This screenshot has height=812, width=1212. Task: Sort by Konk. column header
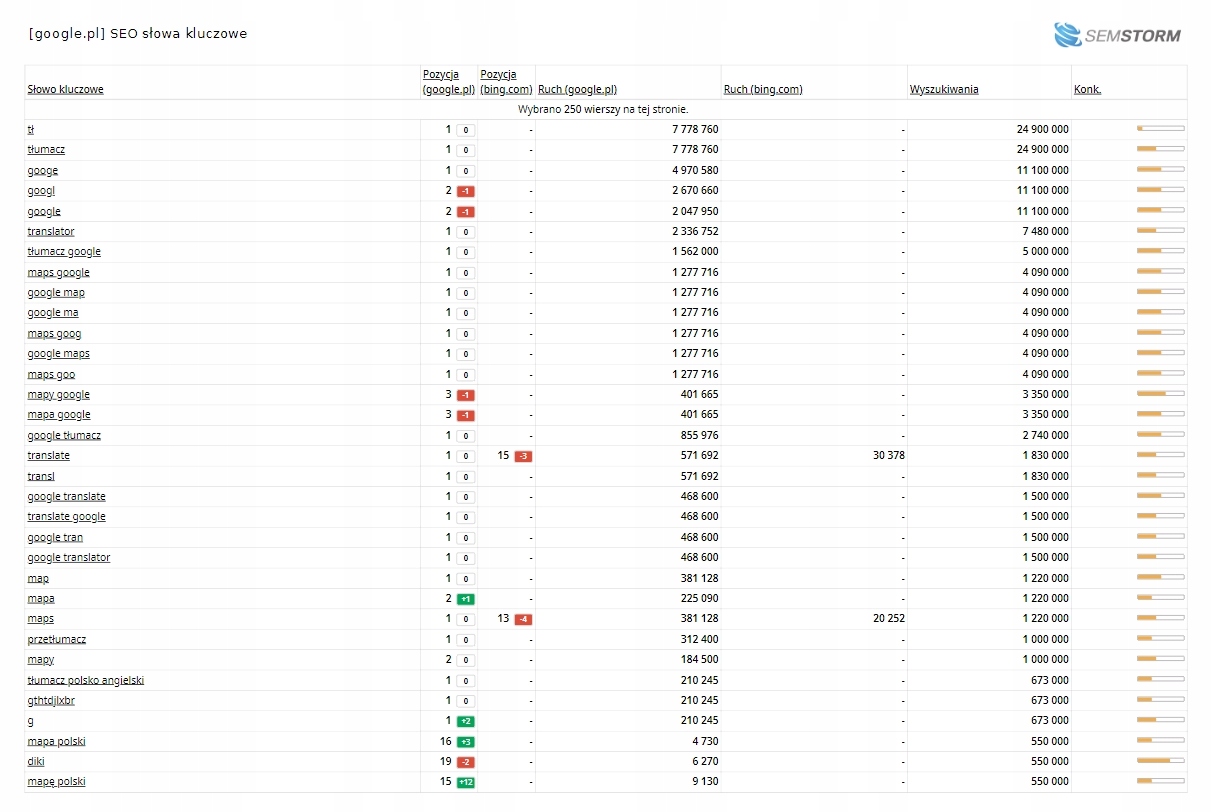[1087, 90]
